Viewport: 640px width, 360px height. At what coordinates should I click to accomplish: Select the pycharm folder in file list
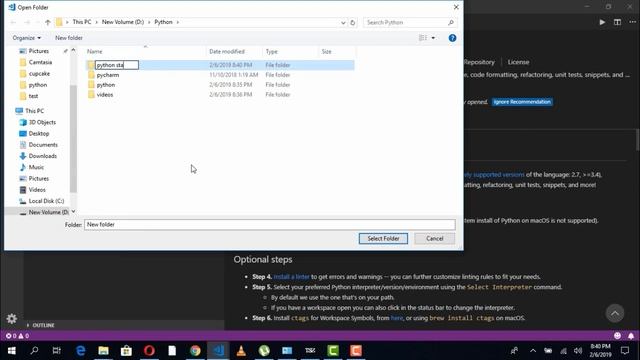(x=108, y=75)
